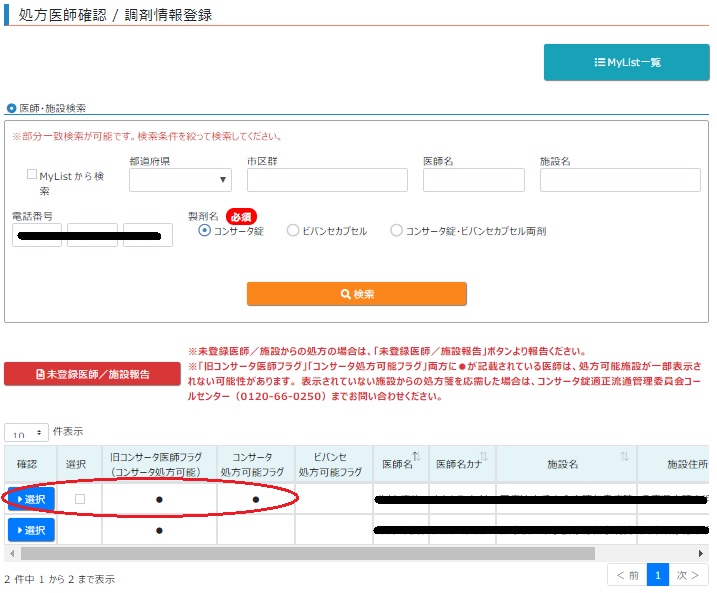
Task: Click the 市区群 input field
Action: (327, 180)
